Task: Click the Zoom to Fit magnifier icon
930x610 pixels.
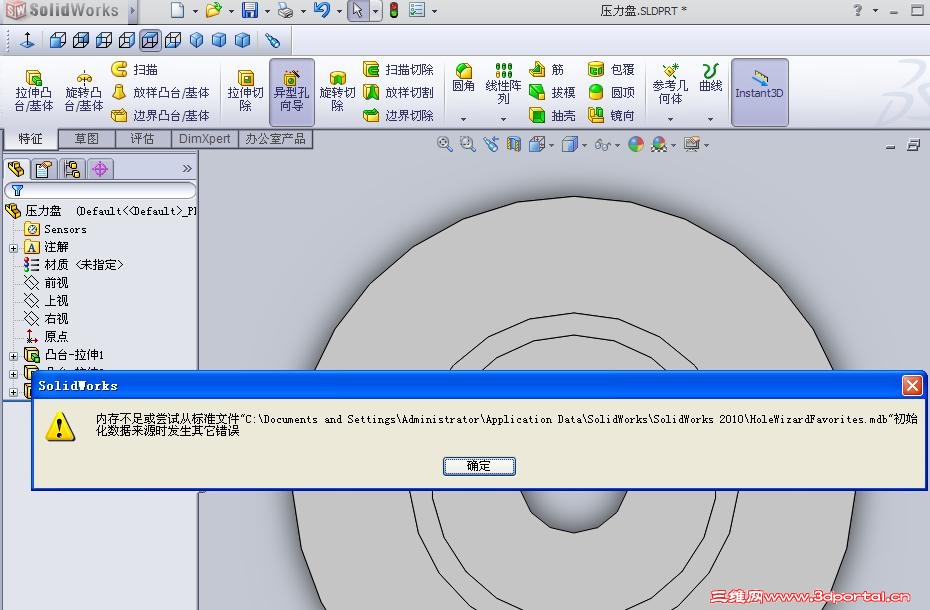Action: tap(444, 144)
